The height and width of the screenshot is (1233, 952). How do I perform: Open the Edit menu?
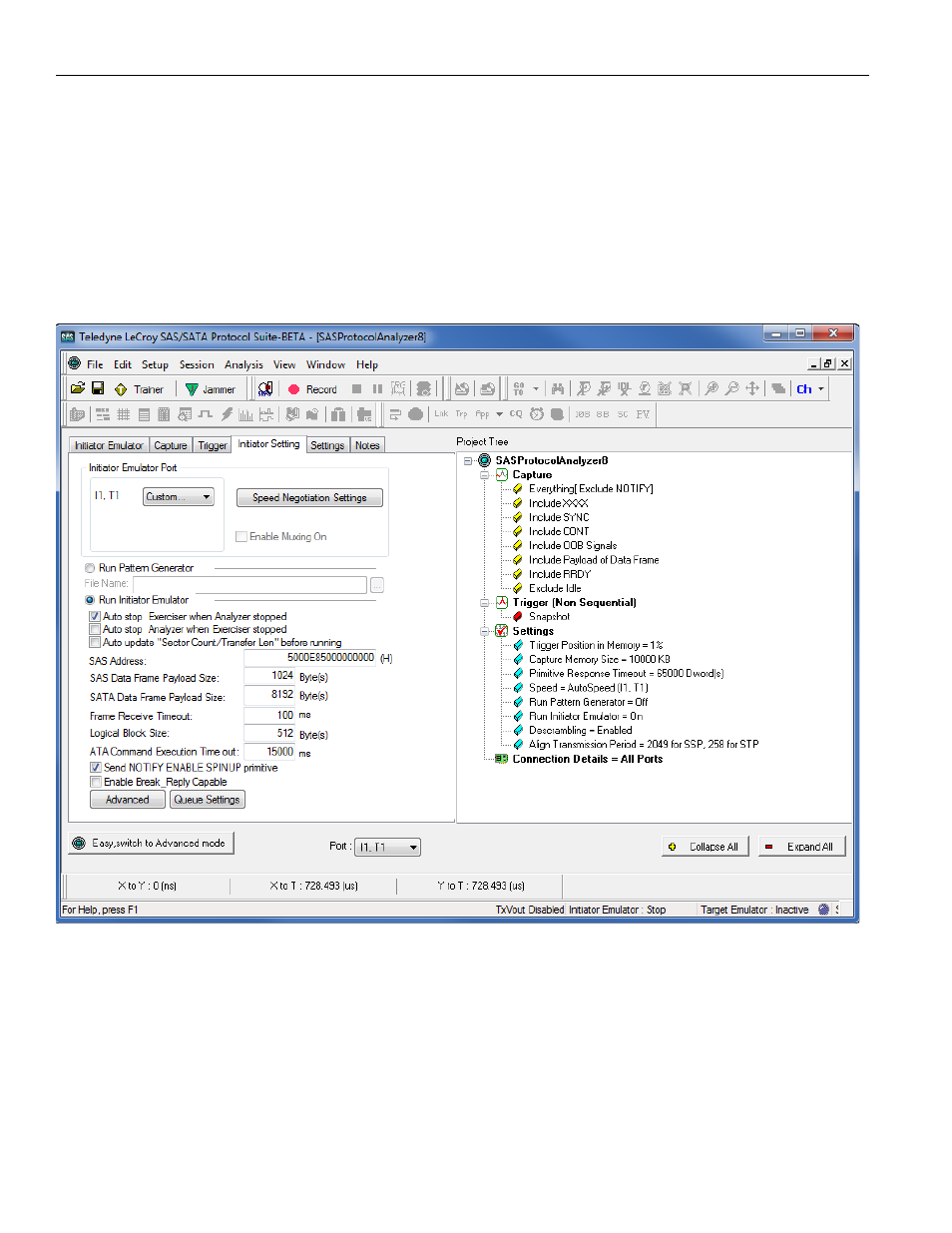pos(123,364)
